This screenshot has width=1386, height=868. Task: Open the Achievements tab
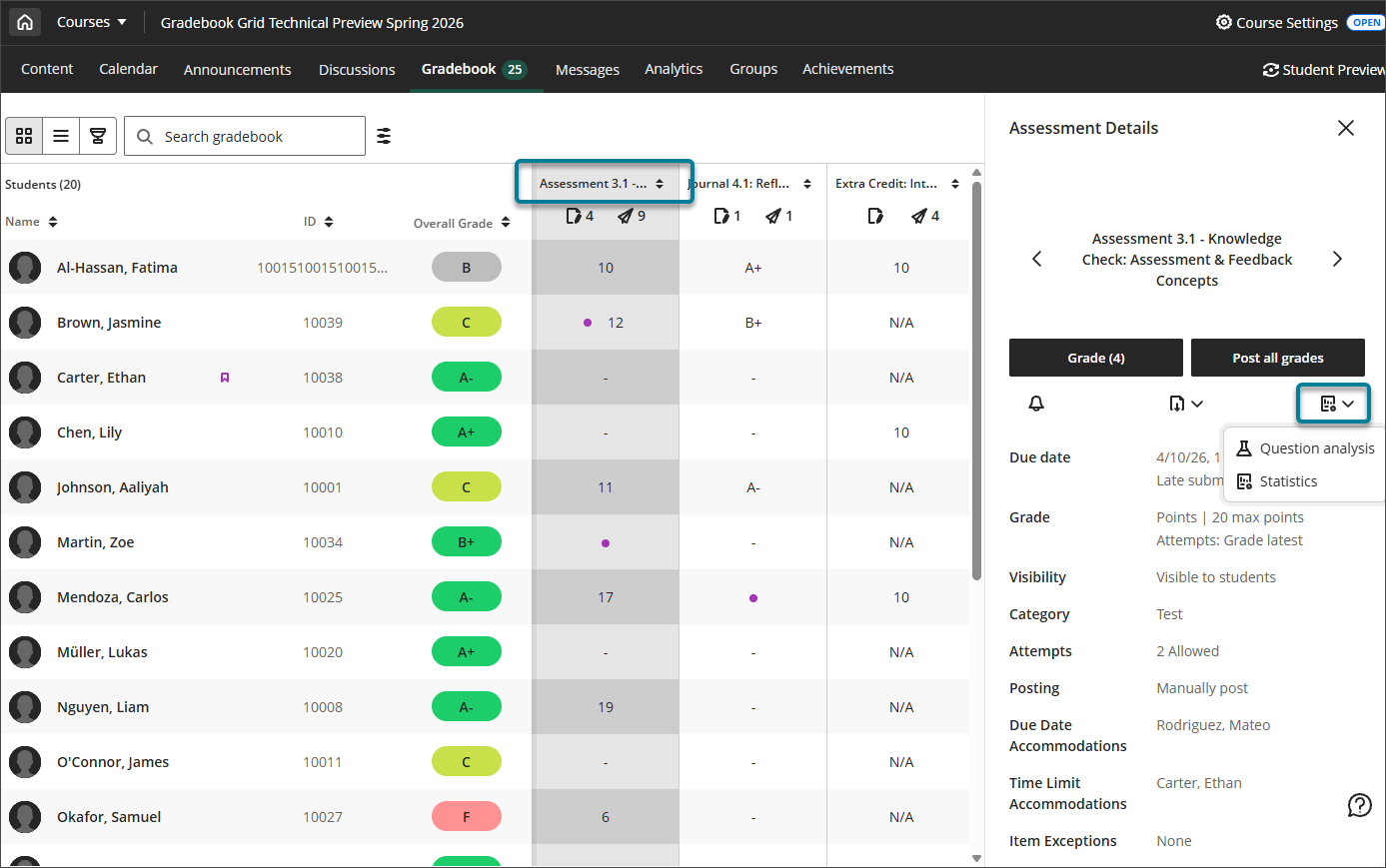(848, 69)
